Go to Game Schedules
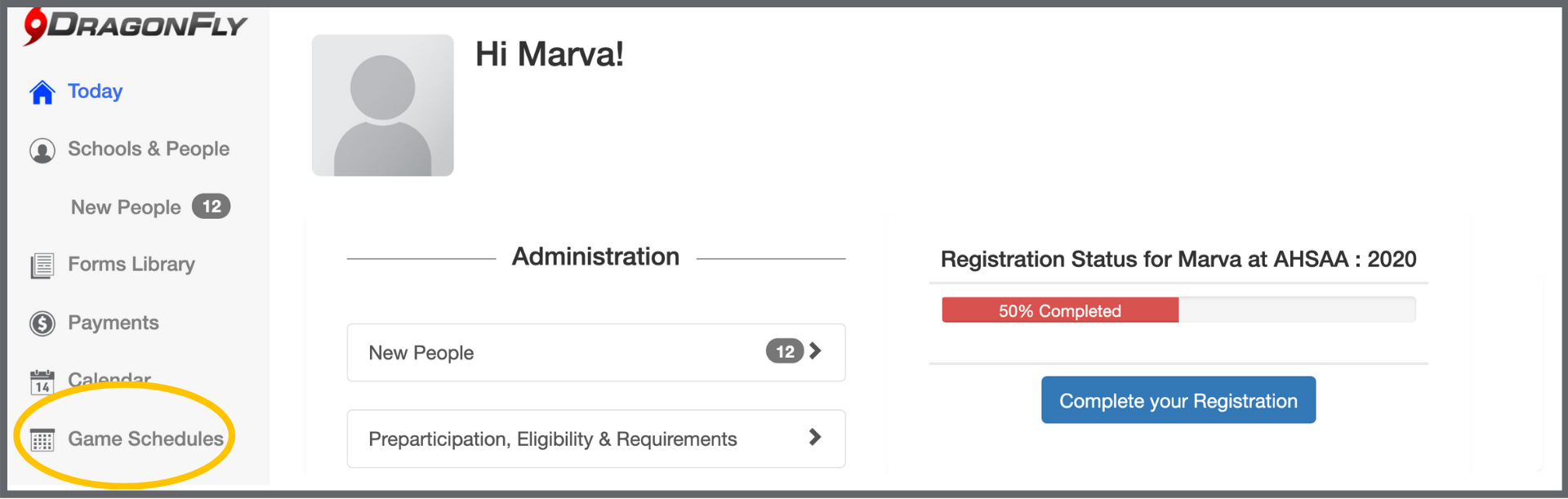This screenshot has width=1568, height=499. (145, 439)
